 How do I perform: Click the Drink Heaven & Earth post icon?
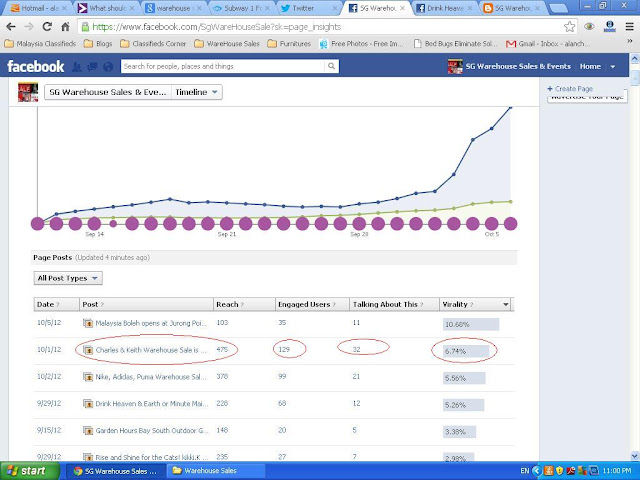[88, 404]
